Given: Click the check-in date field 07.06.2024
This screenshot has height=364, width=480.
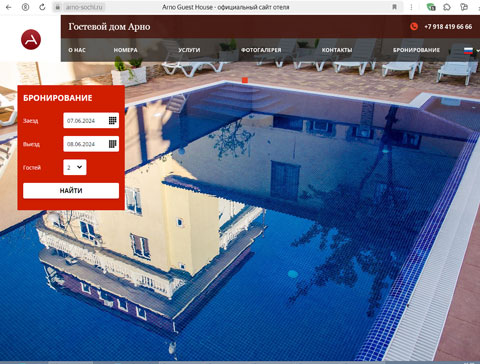Looking at the screenshot, I should (91, 120).
